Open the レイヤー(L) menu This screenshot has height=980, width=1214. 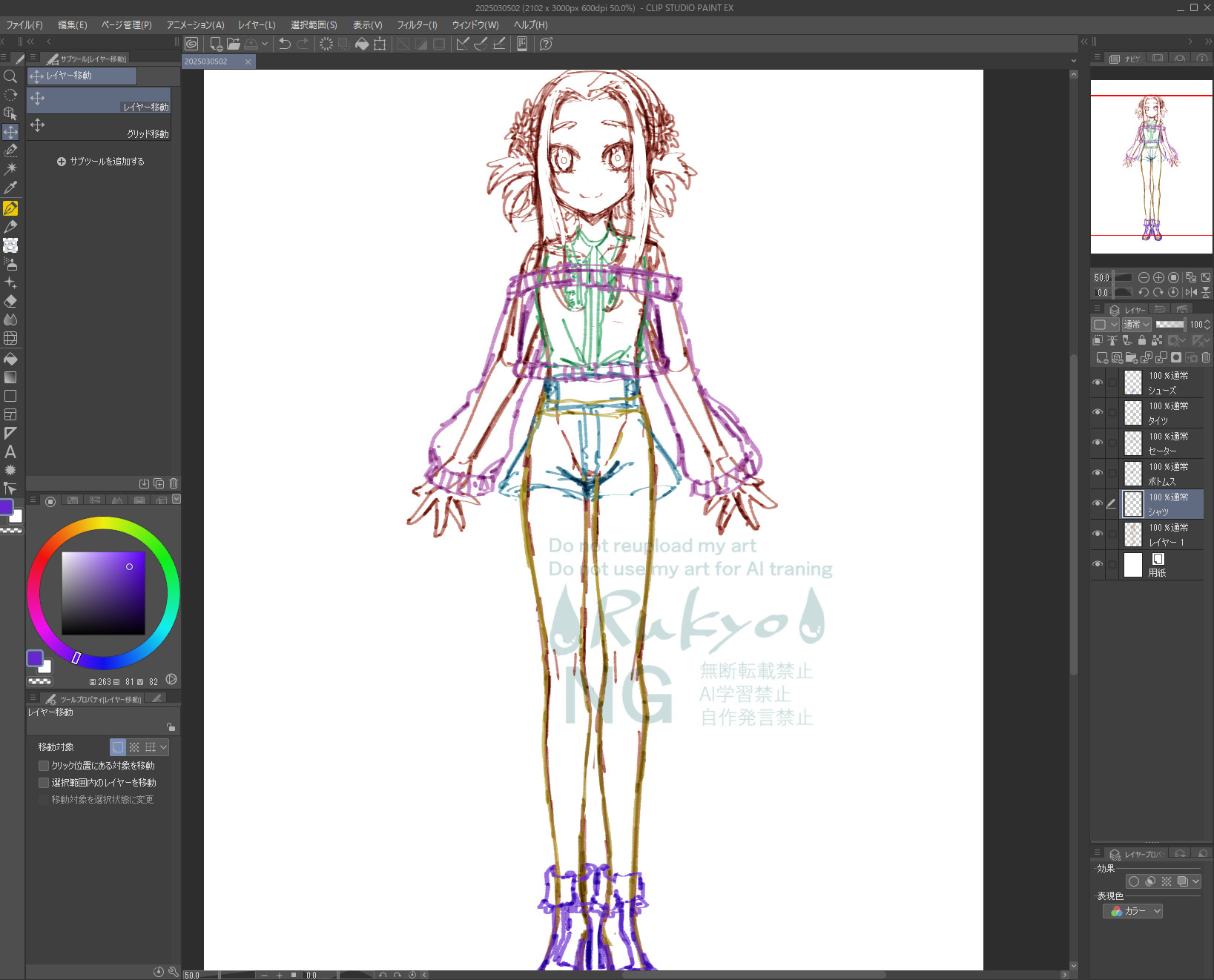point(257,25)
